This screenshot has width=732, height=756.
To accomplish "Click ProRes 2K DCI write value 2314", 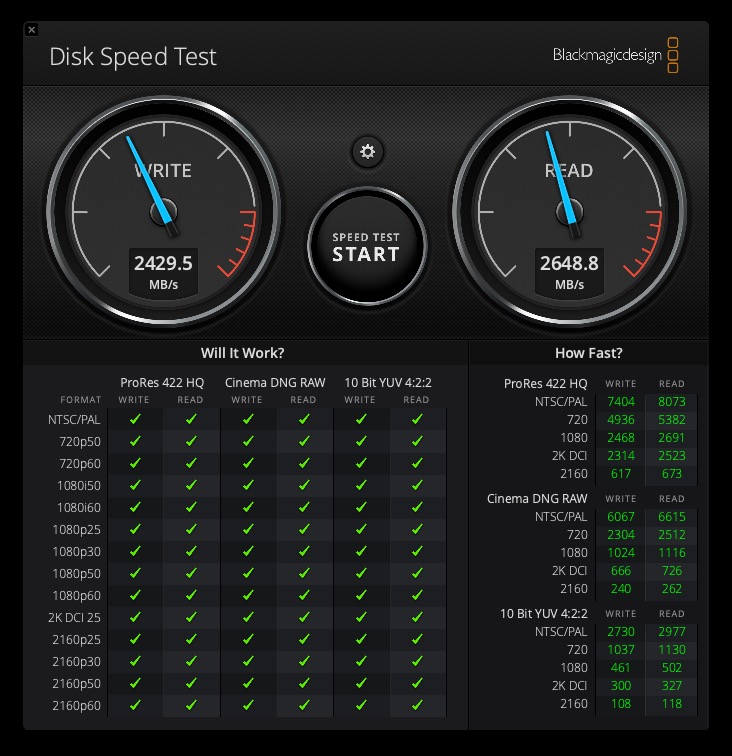I will 621,456.
